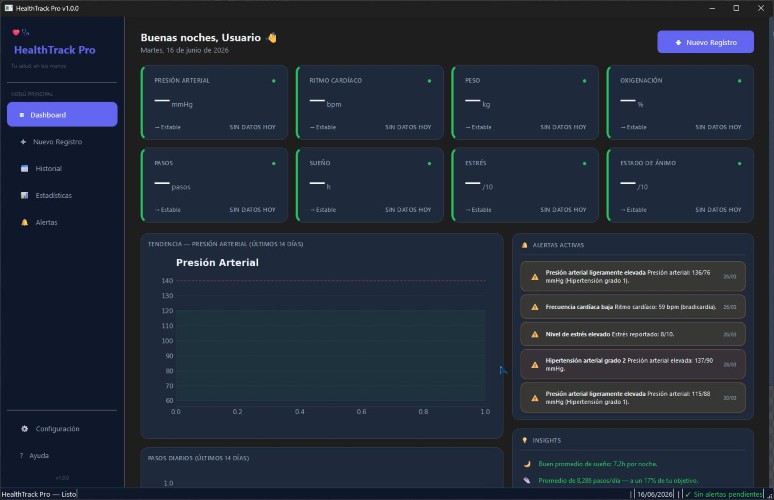Click the vertical scrollbar on the right edge
774x500 pixels.
point(770,252)
